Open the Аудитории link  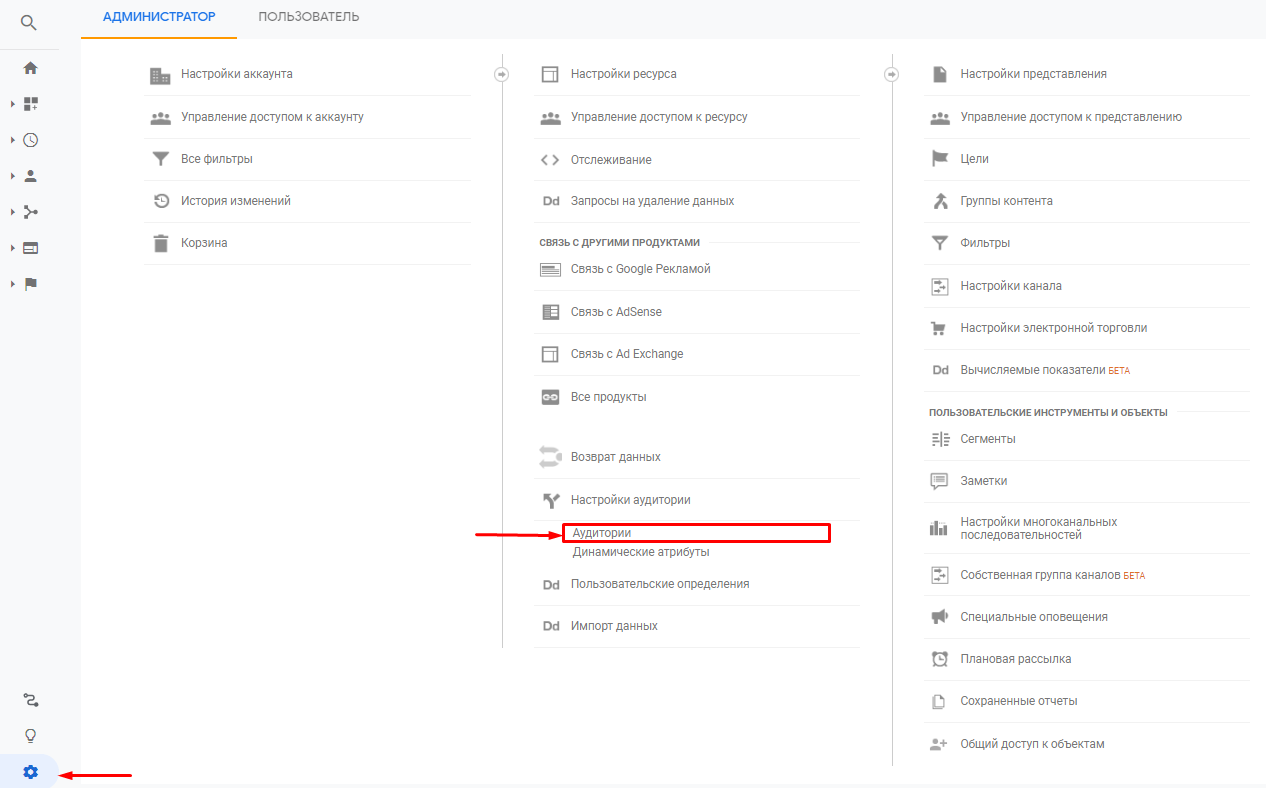(x=602, y=533)
